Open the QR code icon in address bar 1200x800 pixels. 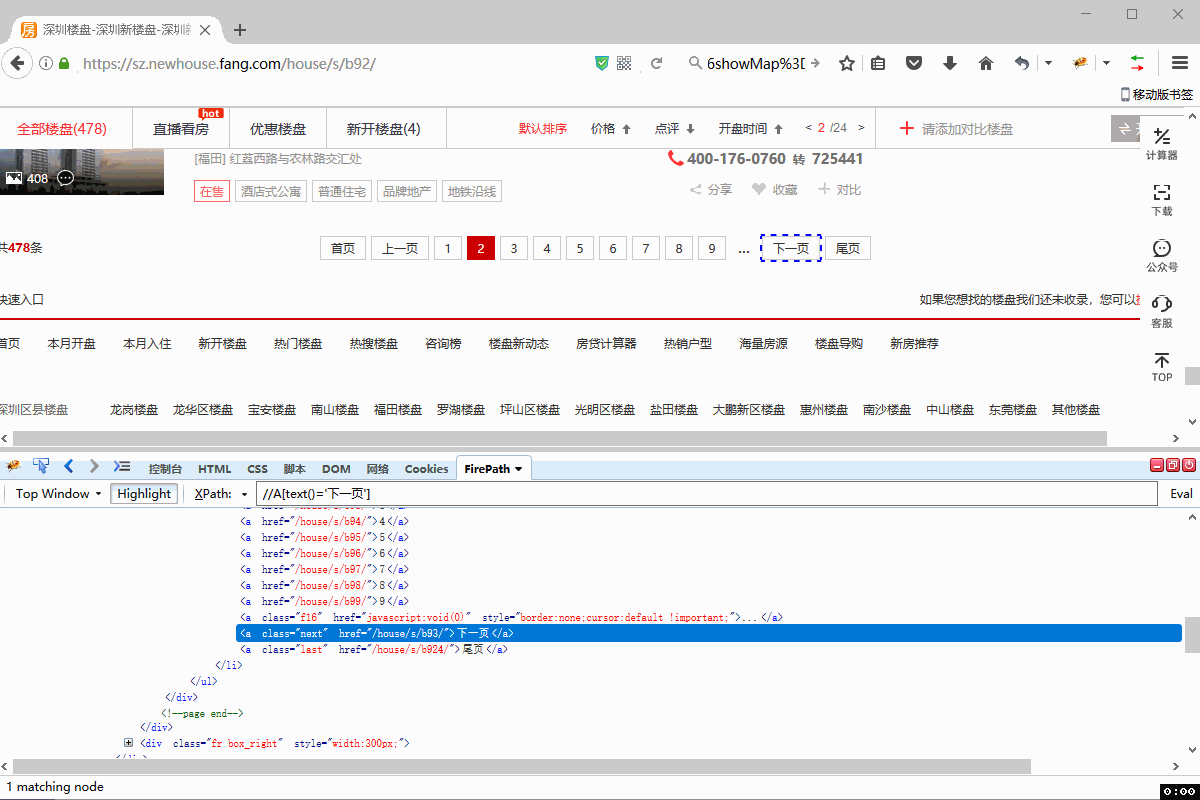[x=625, y=63]
